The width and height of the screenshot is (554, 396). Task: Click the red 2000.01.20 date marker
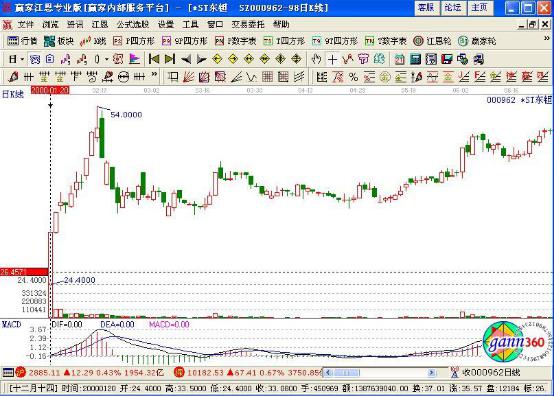50,90
